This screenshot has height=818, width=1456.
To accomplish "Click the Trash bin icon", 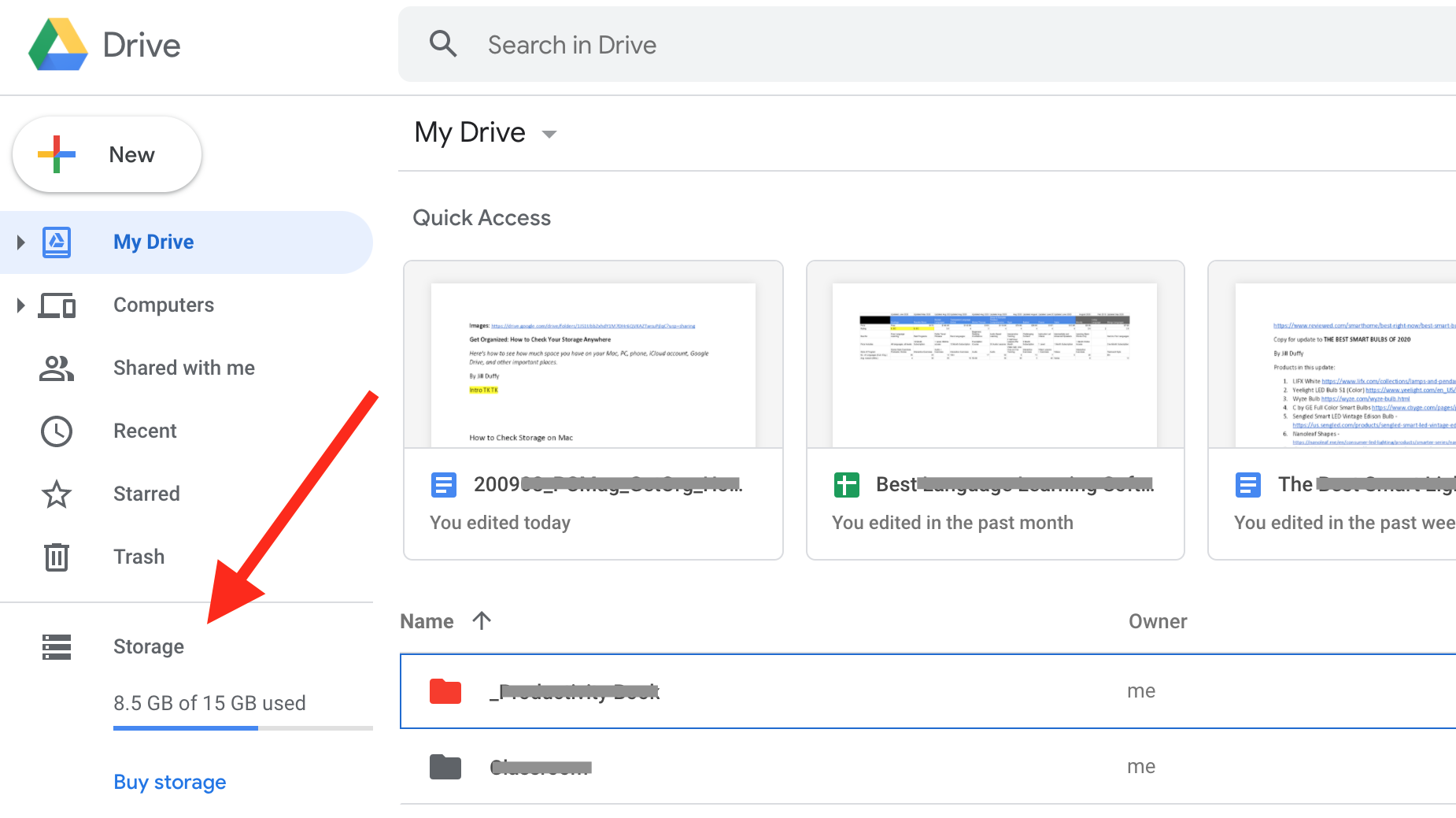I will point(57,557).
